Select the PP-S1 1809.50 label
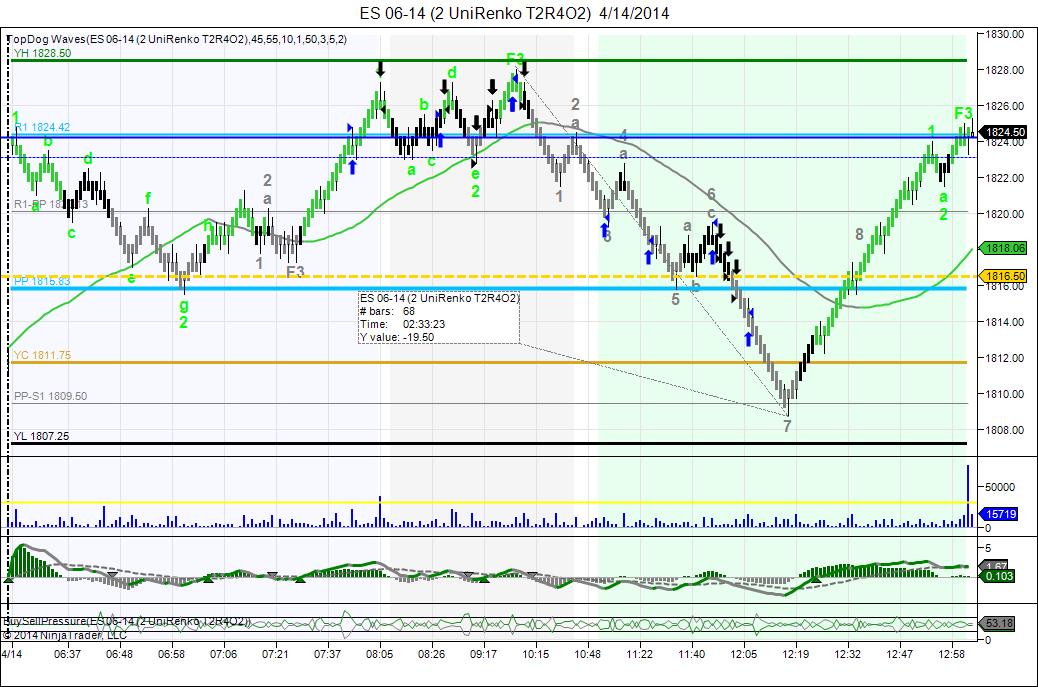Image resolution: width=1038 pixels, height=687 pixels. [50, 396]
